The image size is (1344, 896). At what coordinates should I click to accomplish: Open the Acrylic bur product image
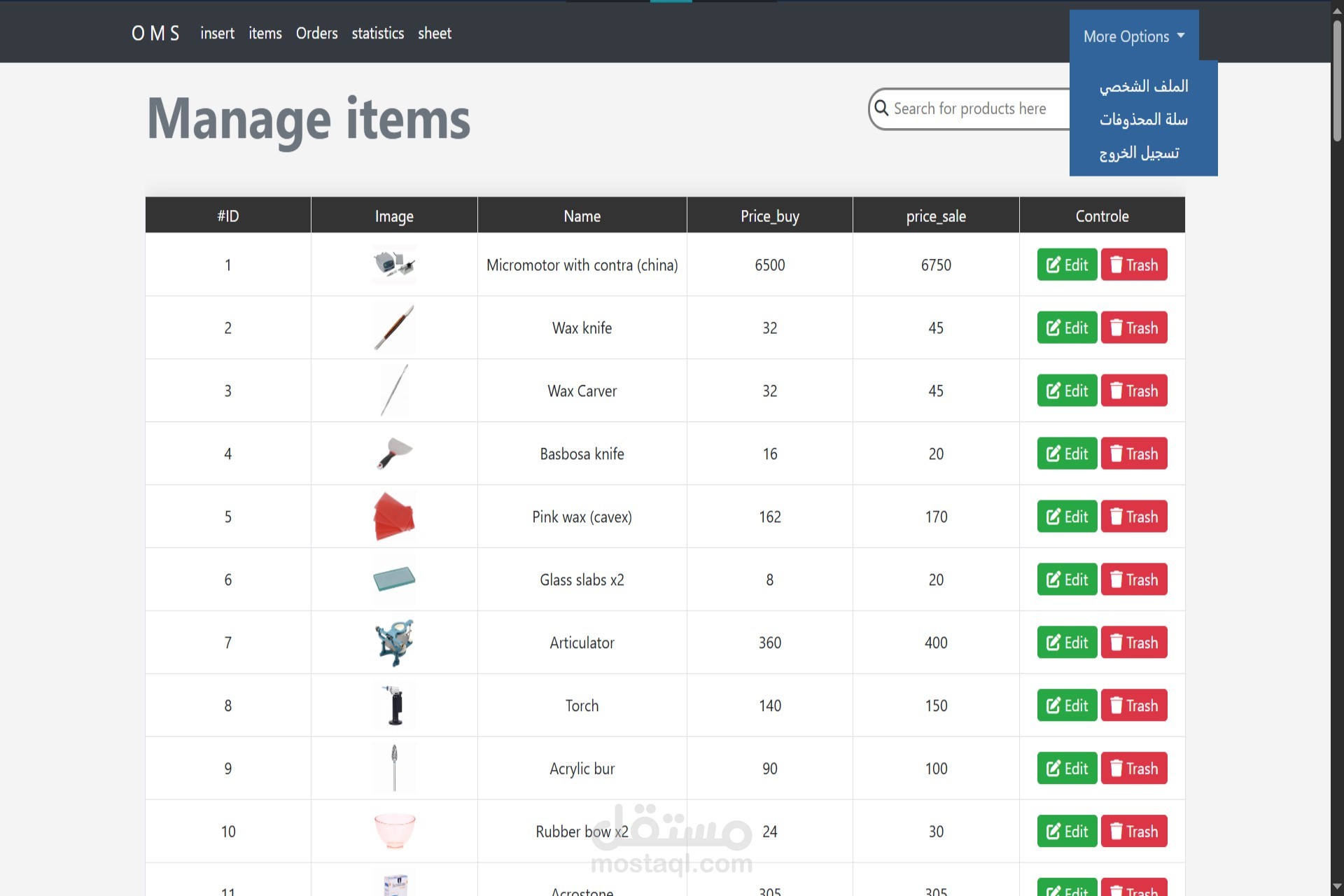[x=394, y=769]
